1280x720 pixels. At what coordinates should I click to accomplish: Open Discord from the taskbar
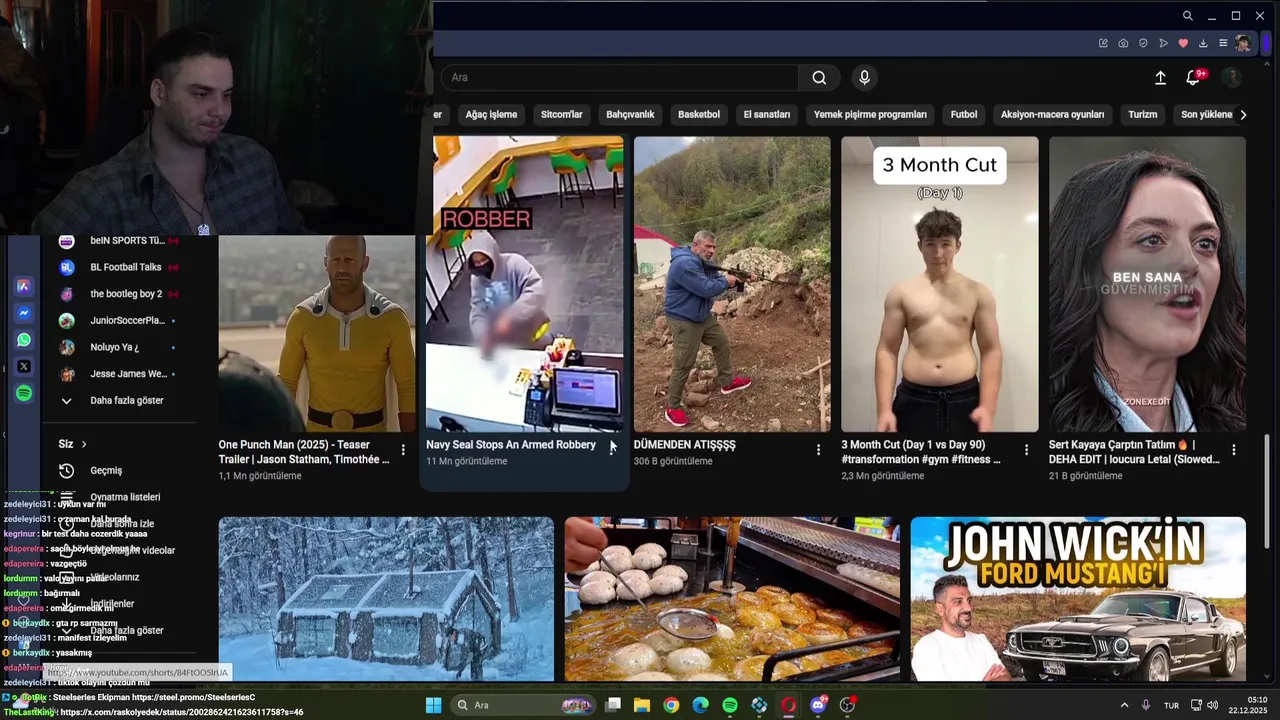pos(818,705)
